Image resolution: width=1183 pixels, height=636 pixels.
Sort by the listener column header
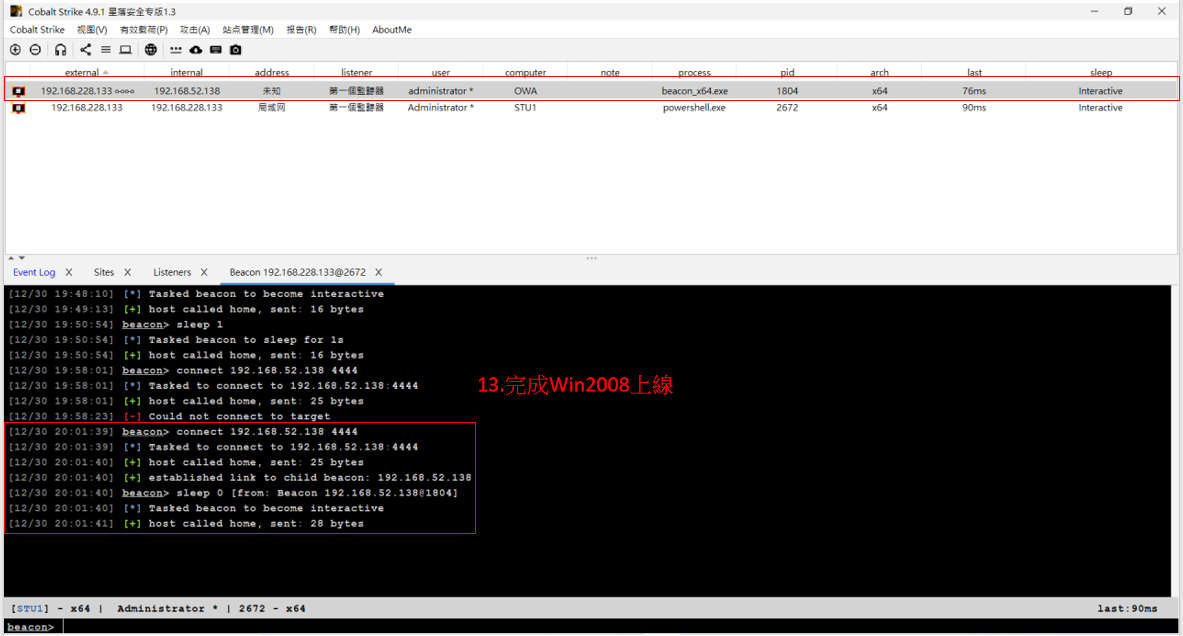click(356, 72)
